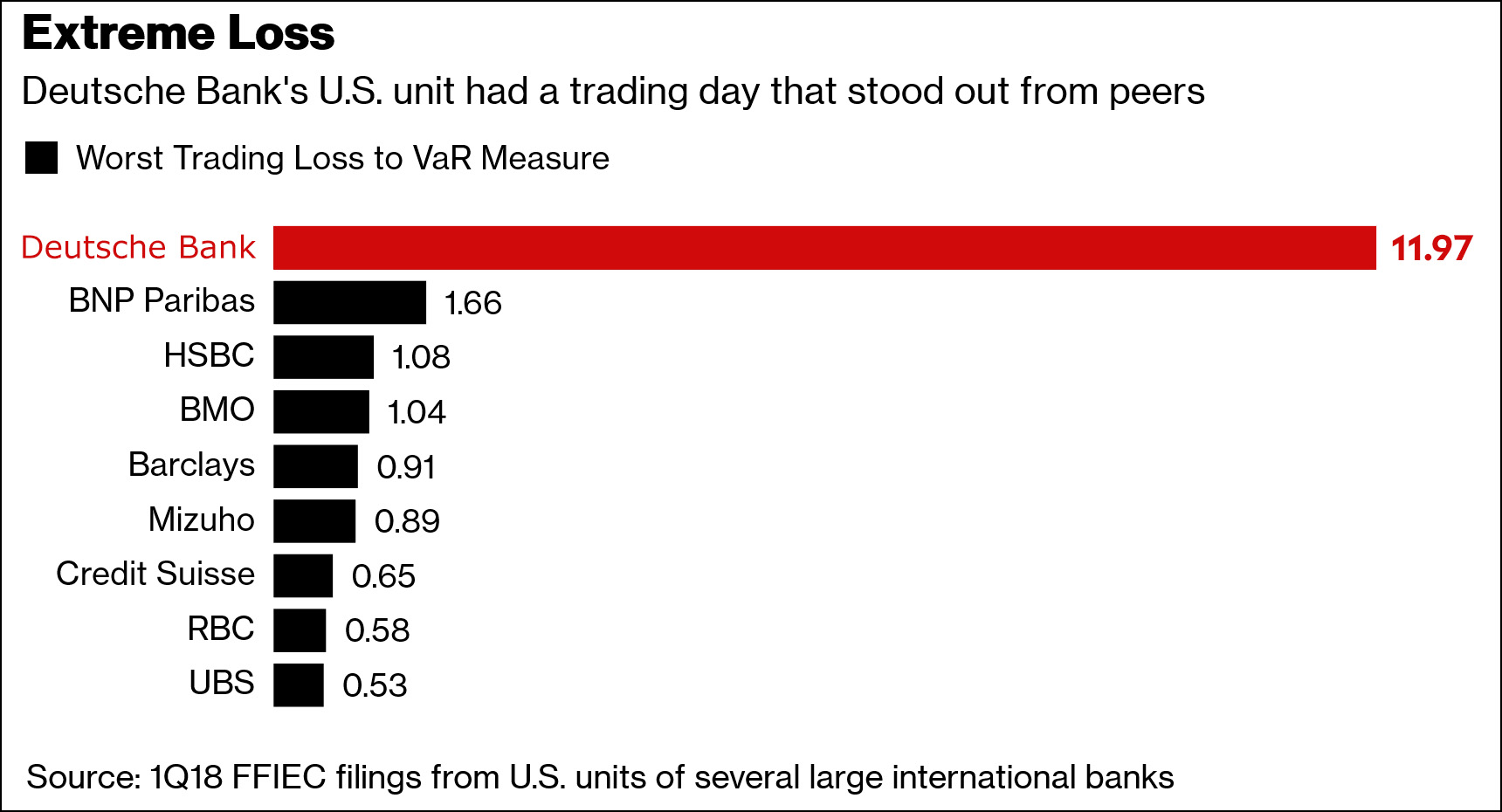The image size is (1502, 812).
Task: Select the BMO bar
Action: 320,411
